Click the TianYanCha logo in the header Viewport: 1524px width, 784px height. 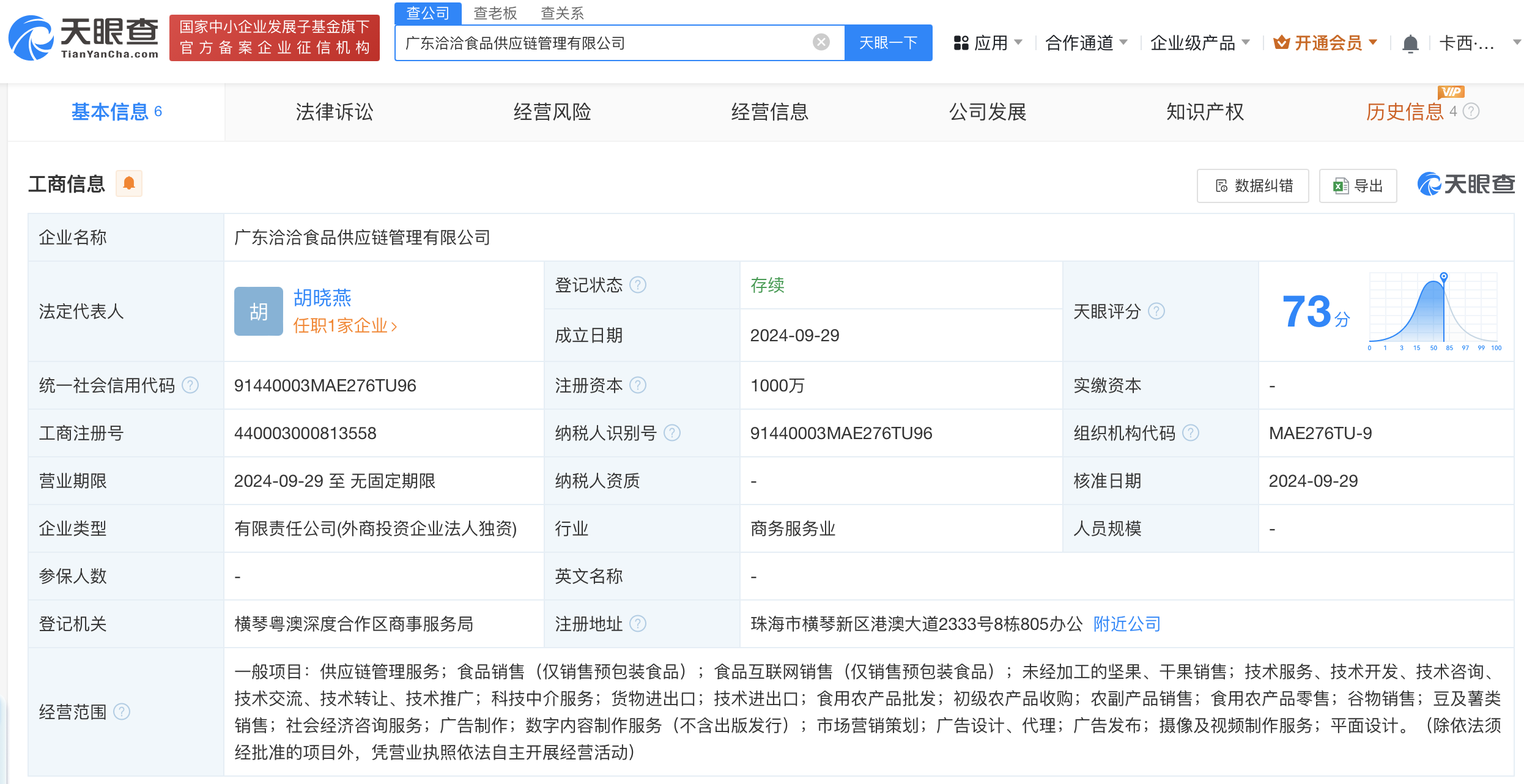point(84,38)
